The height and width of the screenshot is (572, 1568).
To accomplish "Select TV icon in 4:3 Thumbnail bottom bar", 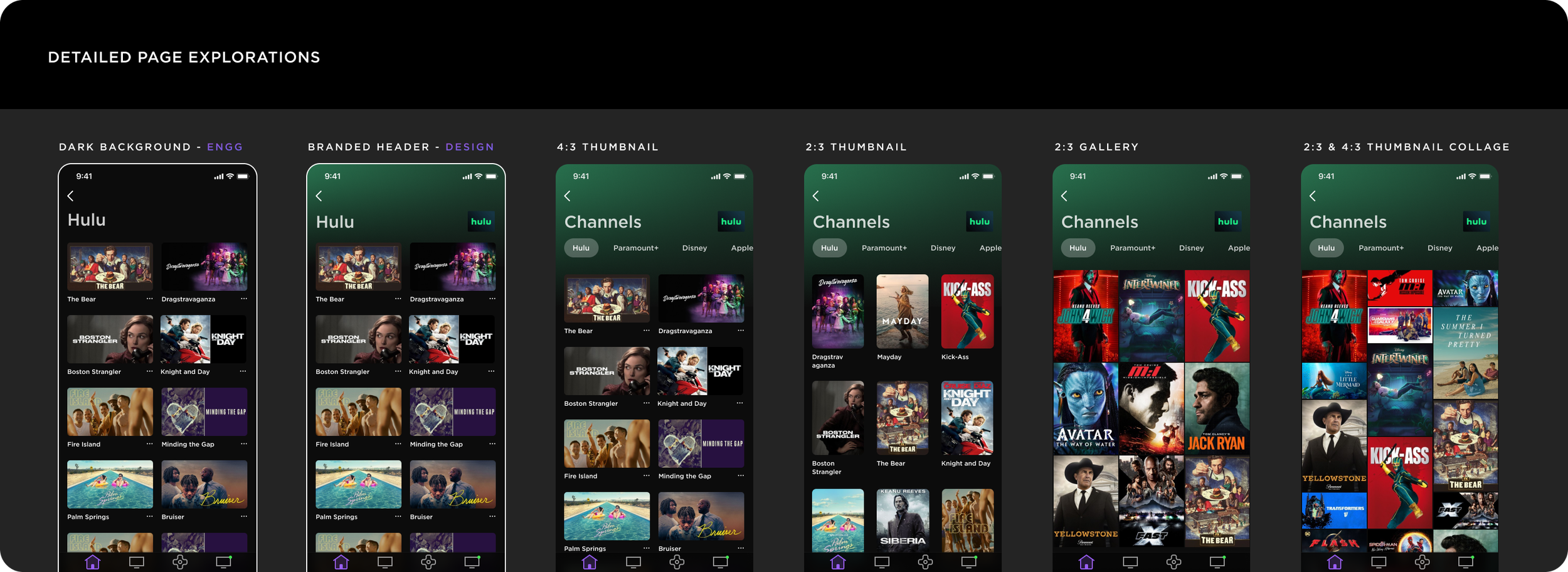I will pyautogui.click(x=633, y=562).
